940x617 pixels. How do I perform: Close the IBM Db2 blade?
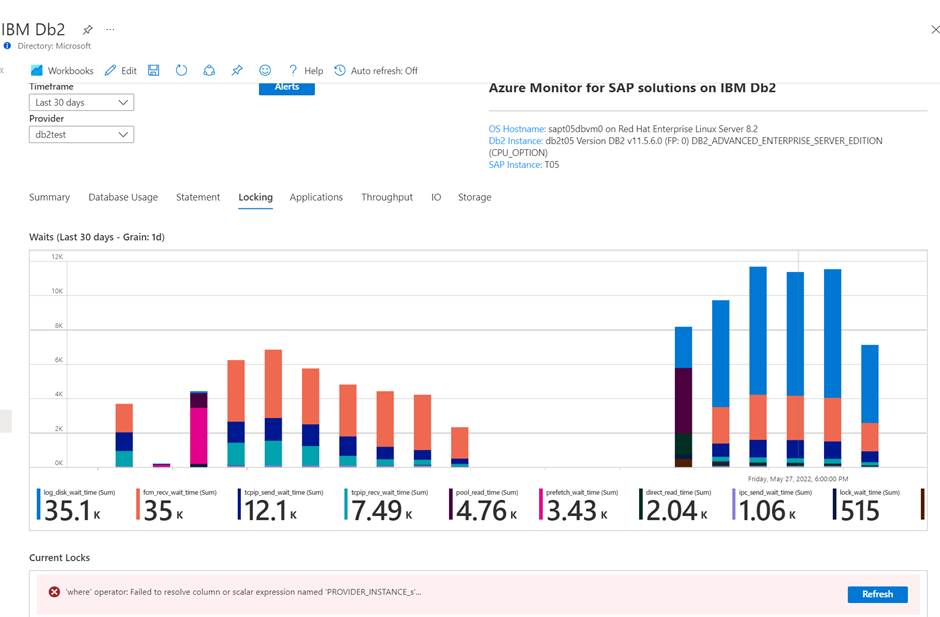click(935, 29)
